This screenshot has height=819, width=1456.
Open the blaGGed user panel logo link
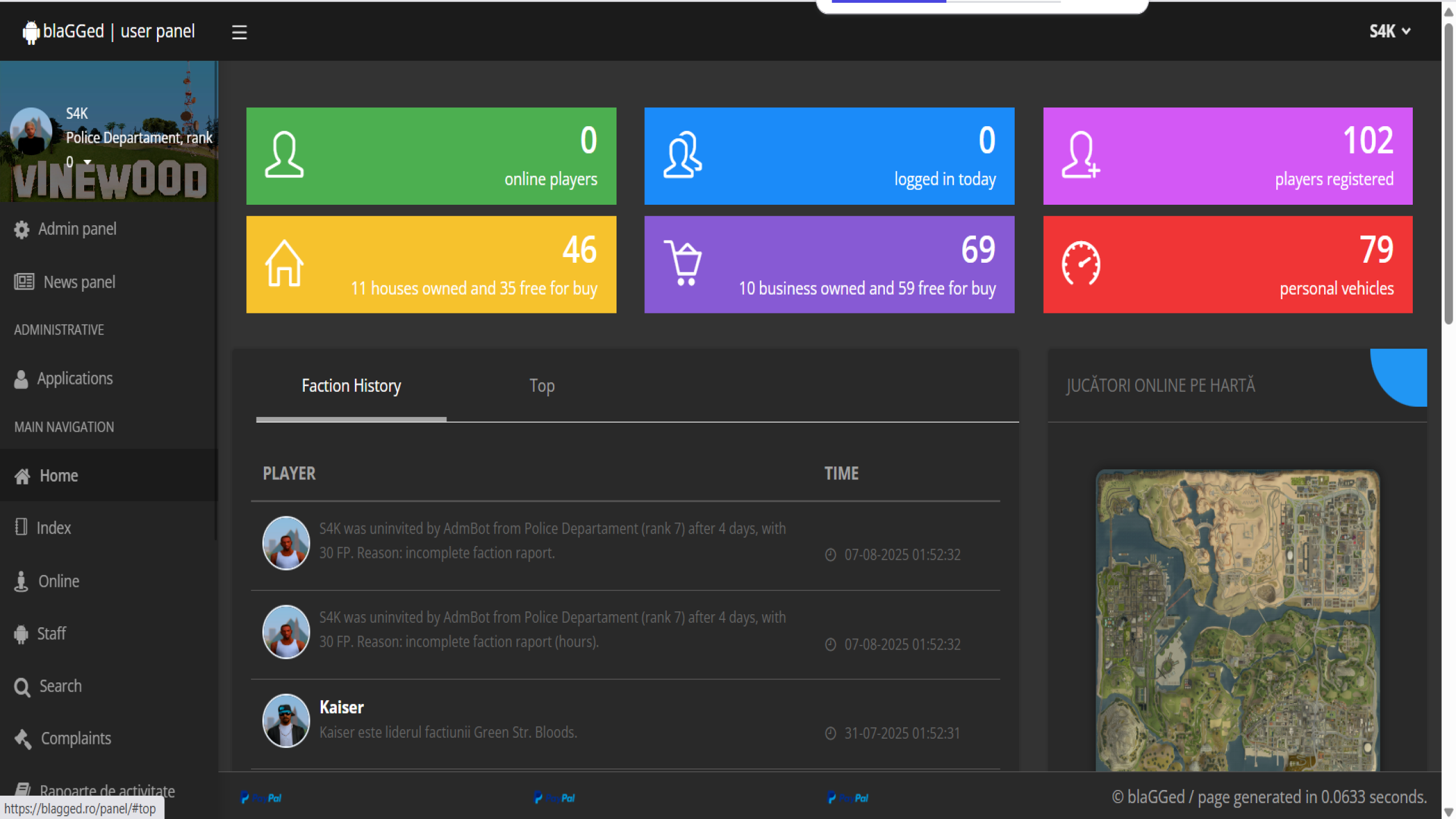coord(109,31)
